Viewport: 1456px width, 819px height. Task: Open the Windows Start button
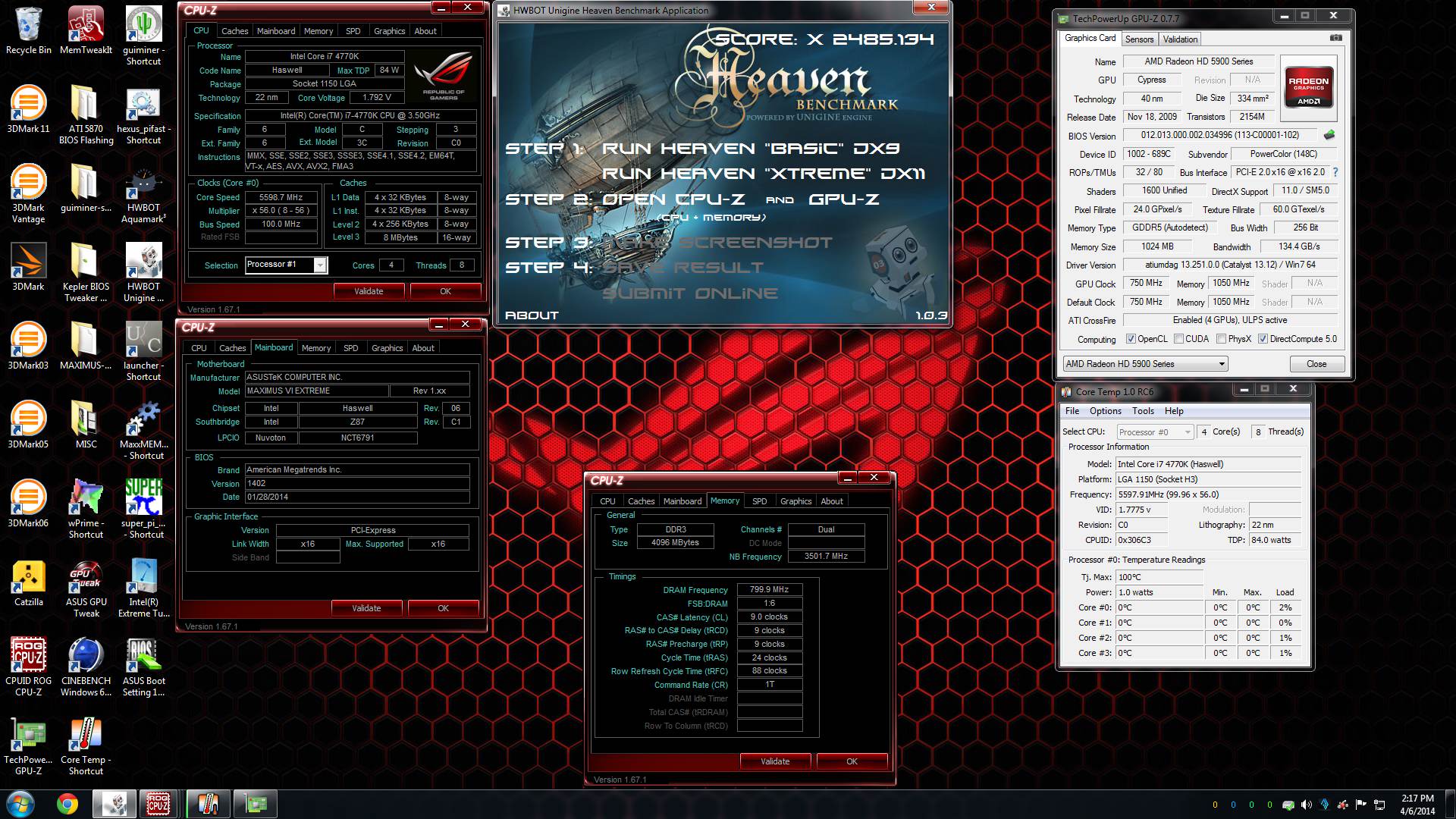click(x=20, y=804)
